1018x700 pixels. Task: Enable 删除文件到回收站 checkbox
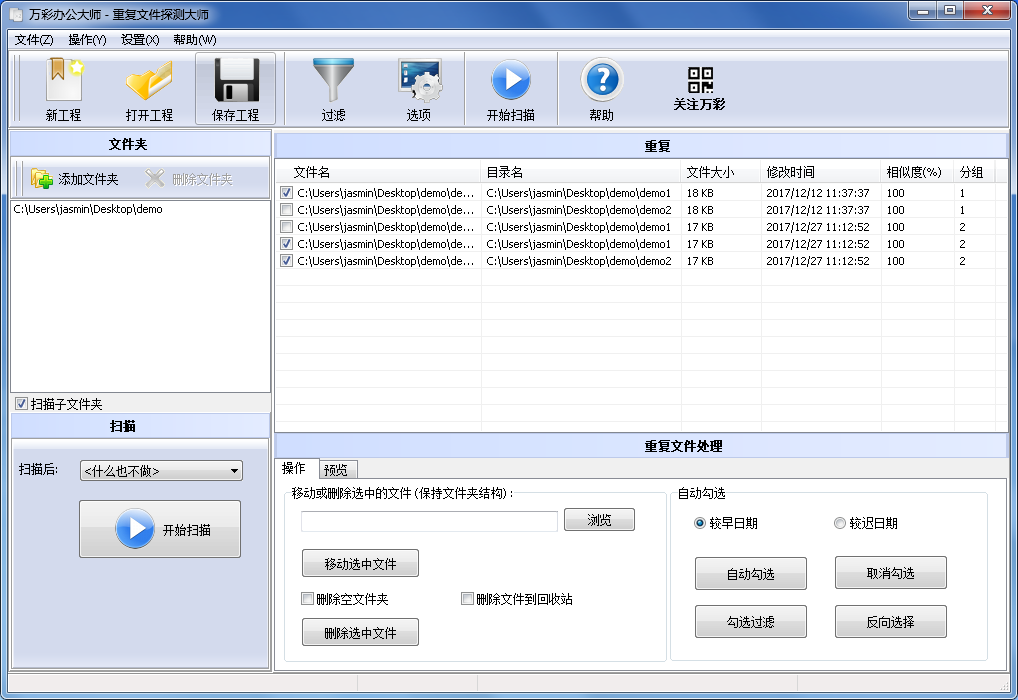click(x=467, y=599)
